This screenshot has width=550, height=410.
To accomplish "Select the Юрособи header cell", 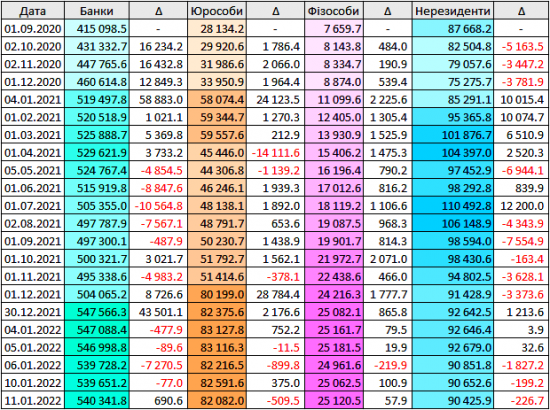I will coord(216,11).
